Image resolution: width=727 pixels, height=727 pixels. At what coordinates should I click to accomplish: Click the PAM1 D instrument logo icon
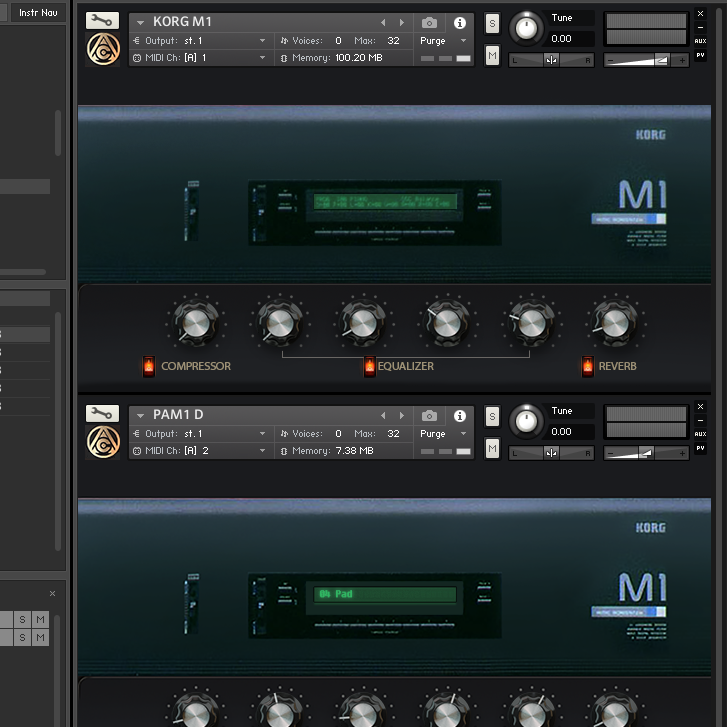[103, 442]
